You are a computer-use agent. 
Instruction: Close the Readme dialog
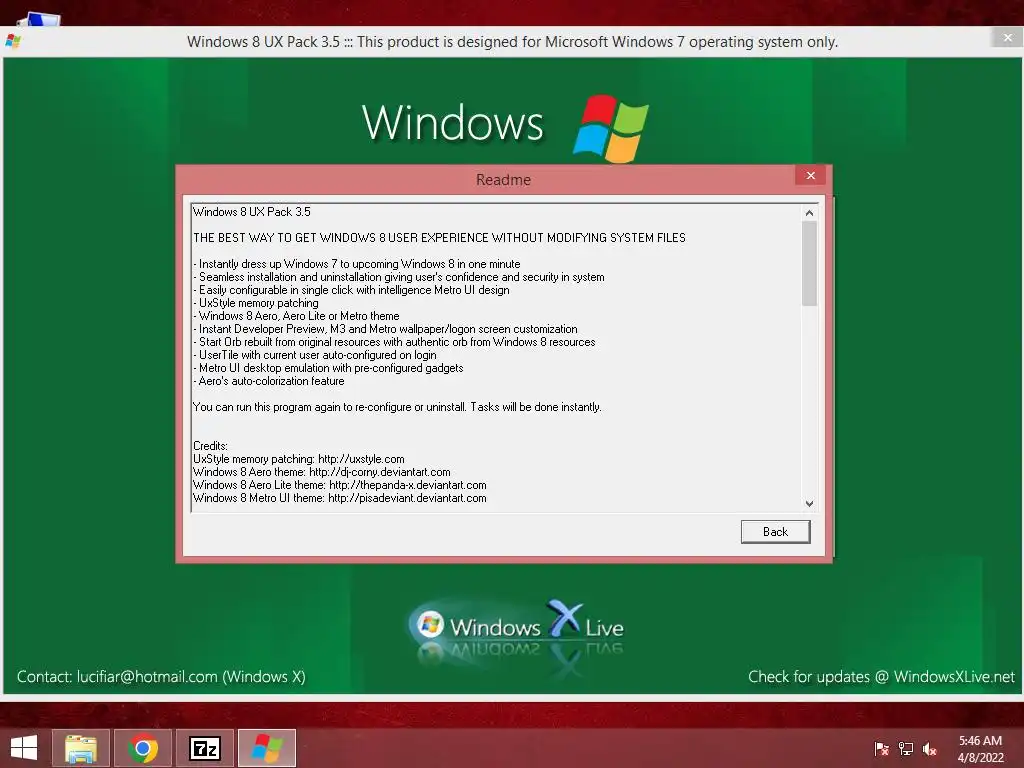pos(810,176)
